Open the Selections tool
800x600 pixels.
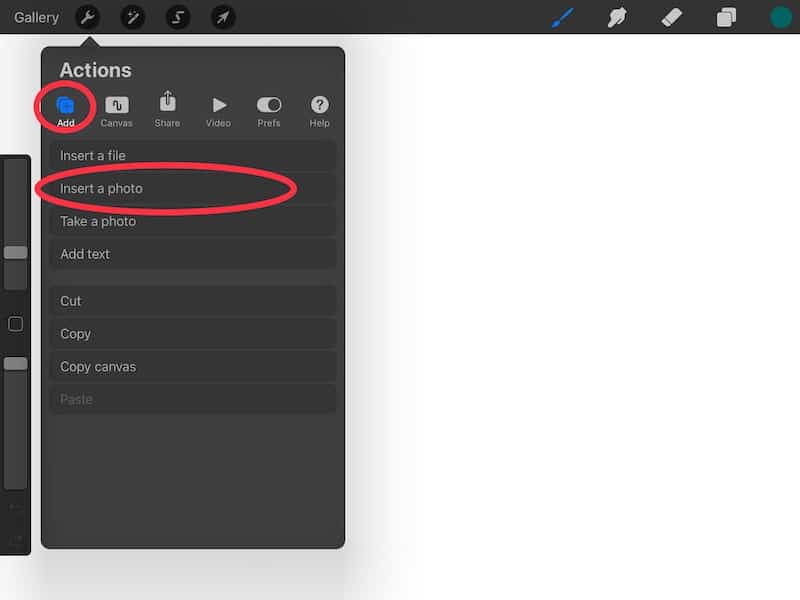coord(178,17)
